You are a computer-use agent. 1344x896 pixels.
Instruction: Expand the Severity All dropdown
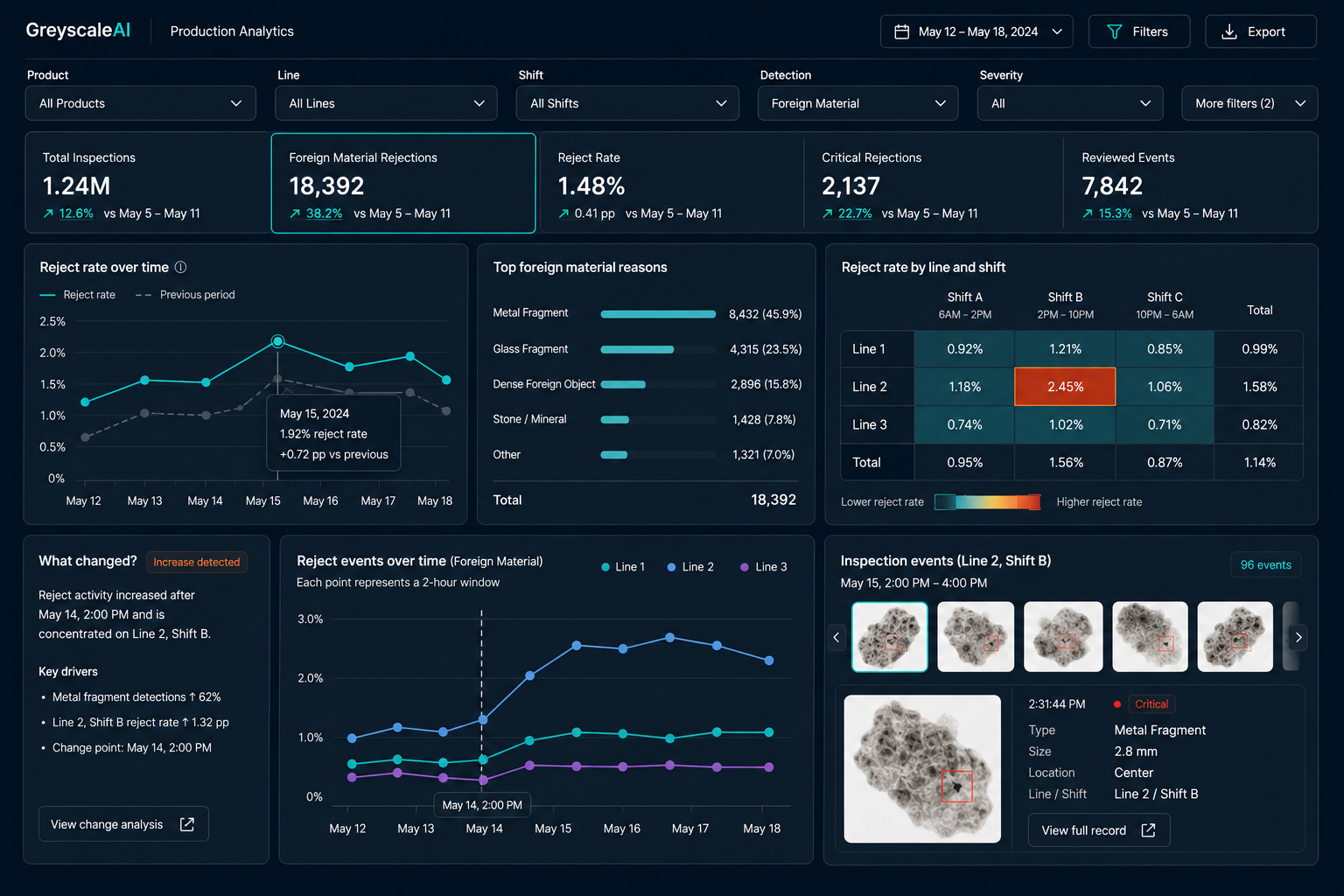pyautogui.click(x=1071, y=103)
